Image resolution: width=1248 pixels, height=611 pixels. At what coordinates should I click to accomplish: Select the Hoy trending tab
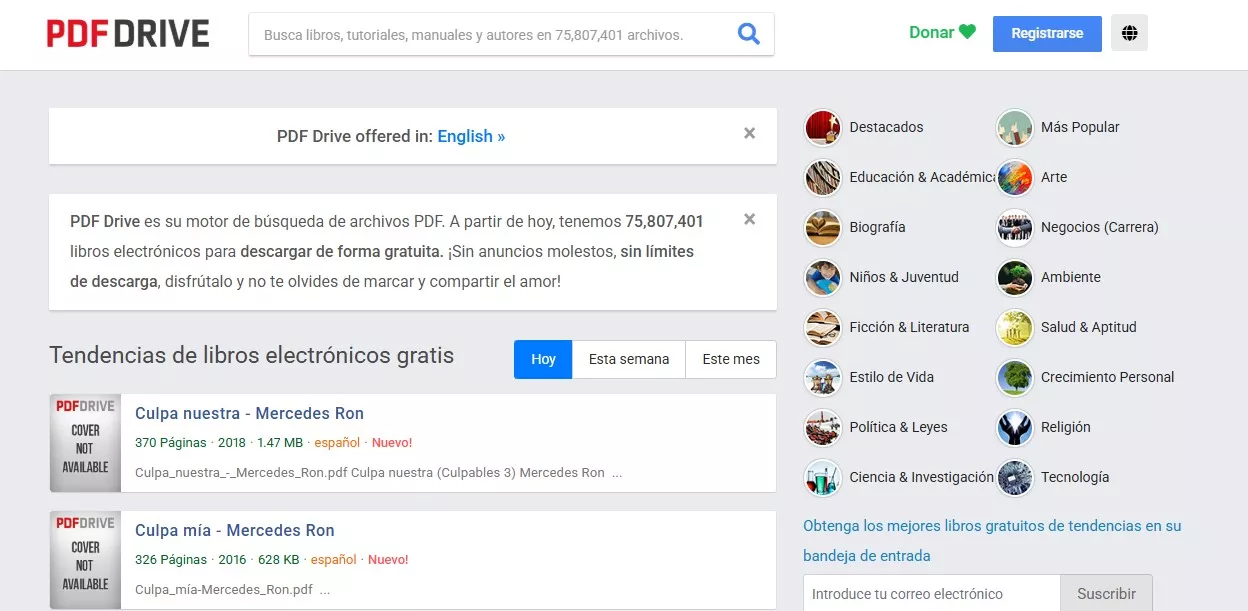[543, 359]
